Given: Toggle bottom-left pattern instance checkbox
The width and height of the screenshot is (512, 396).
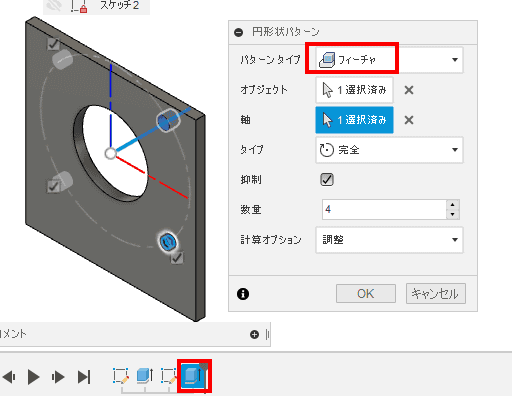Looking at the screenshot, I should coord(53,186).
